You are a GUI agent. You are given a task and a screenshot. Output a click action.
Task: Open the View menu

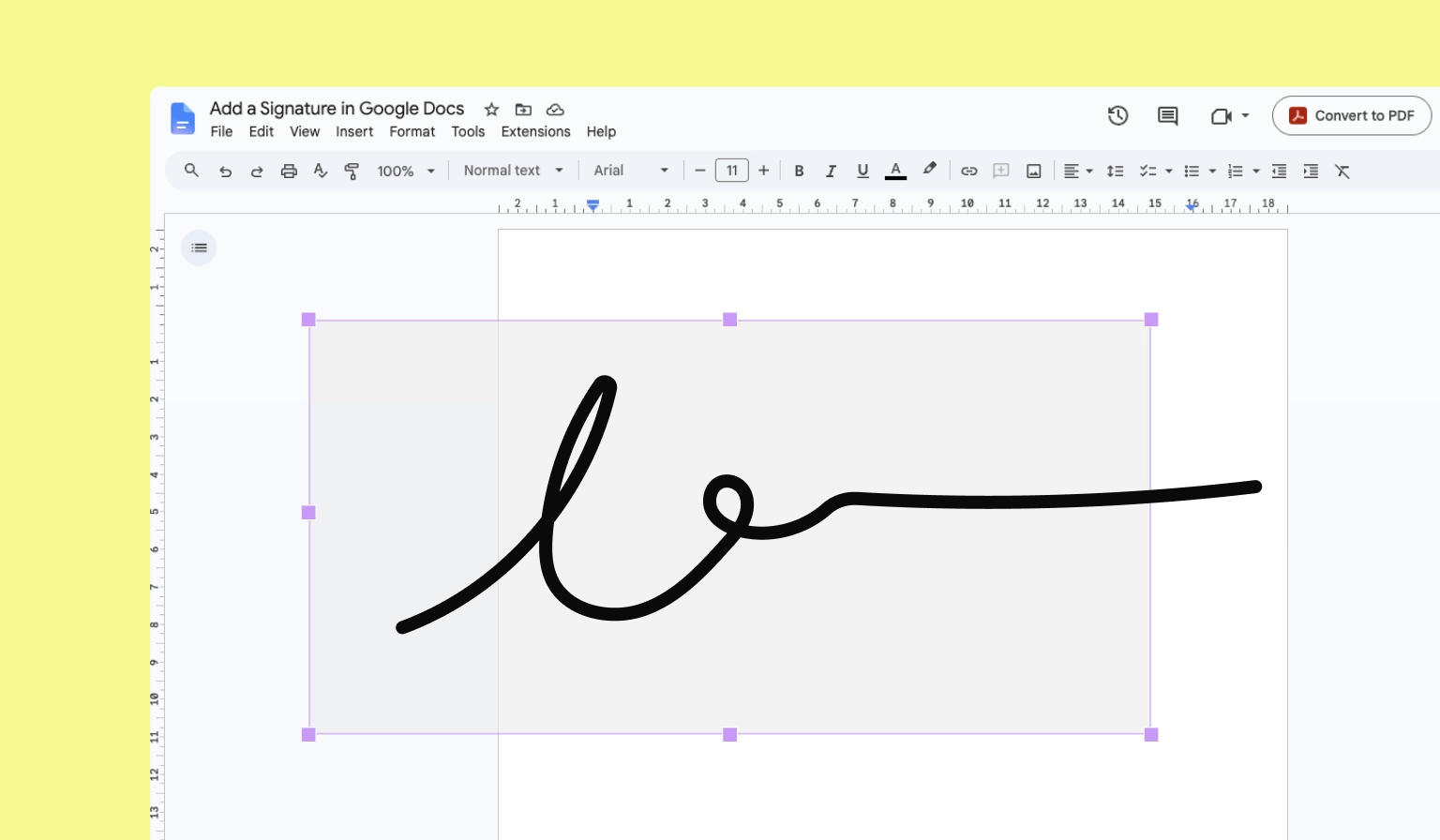[x=305, y=132]
